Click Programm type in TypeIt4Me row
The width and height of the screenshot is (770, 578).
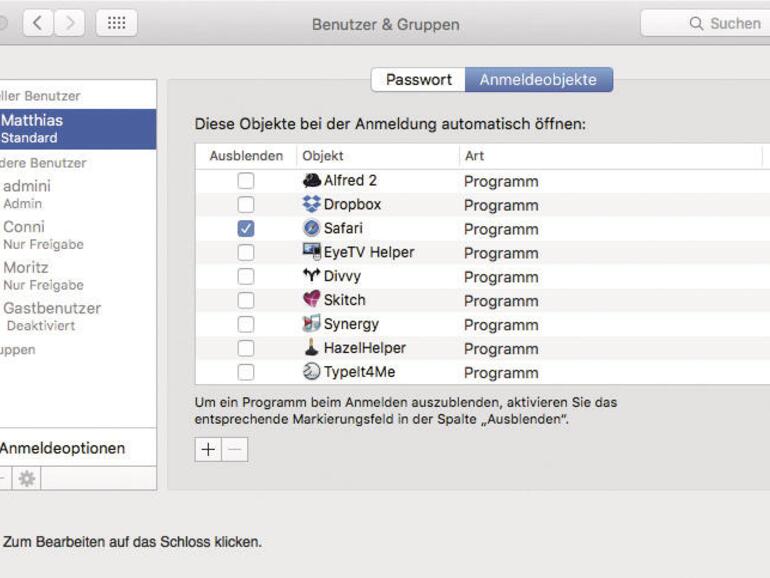[x=501, y=373]
